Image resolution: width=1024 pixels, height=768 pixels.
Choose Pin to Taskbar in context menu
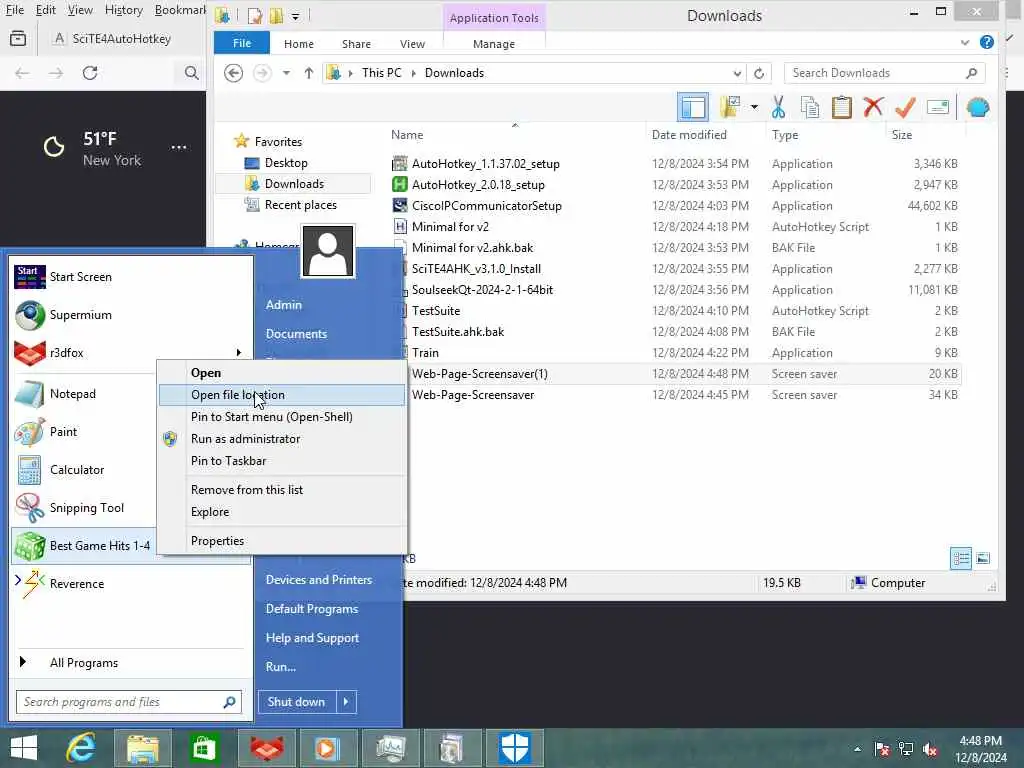(282, 461)
